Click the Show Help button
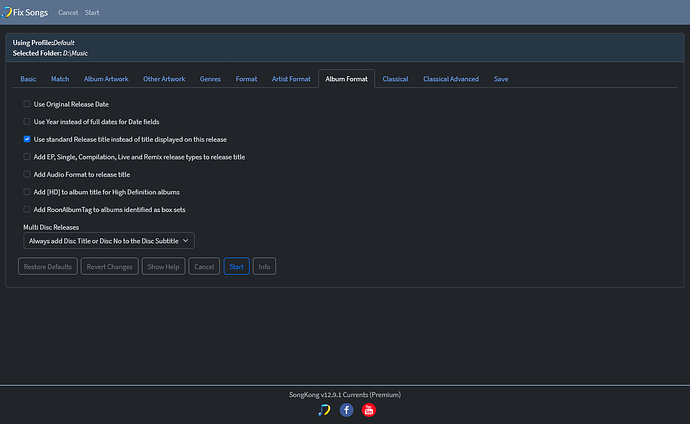Screen dimensions: 690x424 pos(163,266)
